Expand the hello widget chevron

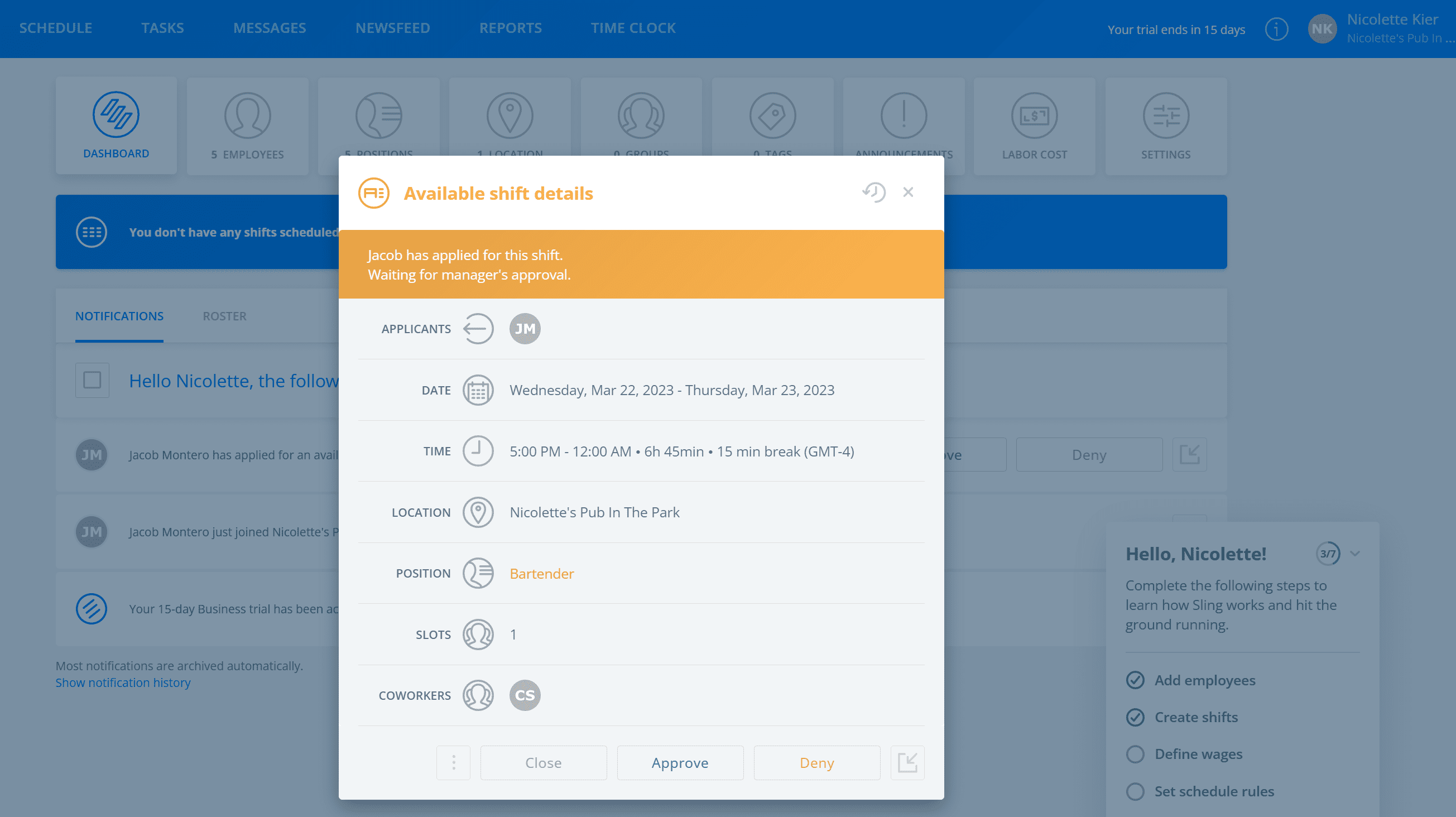pos(1355,553)
